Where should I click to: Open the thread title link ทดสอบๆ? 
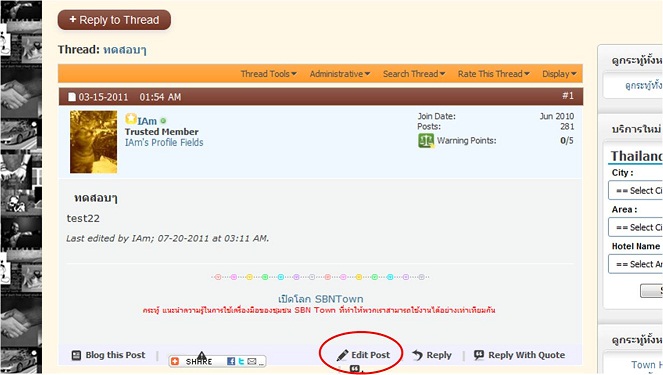pyautogui.click(x=125, y=50)
